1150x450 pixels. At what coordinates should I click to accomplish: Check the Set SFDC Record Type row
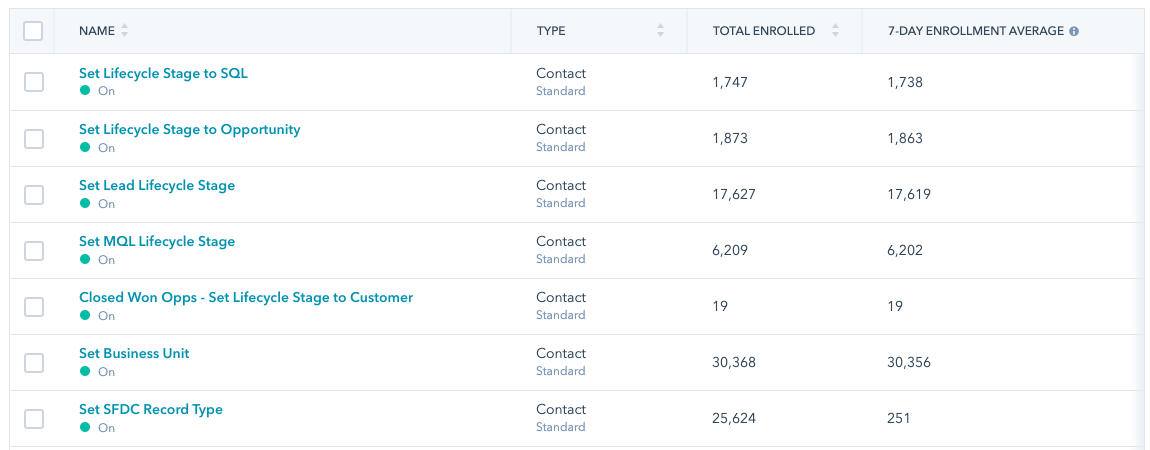click(34, 418)
